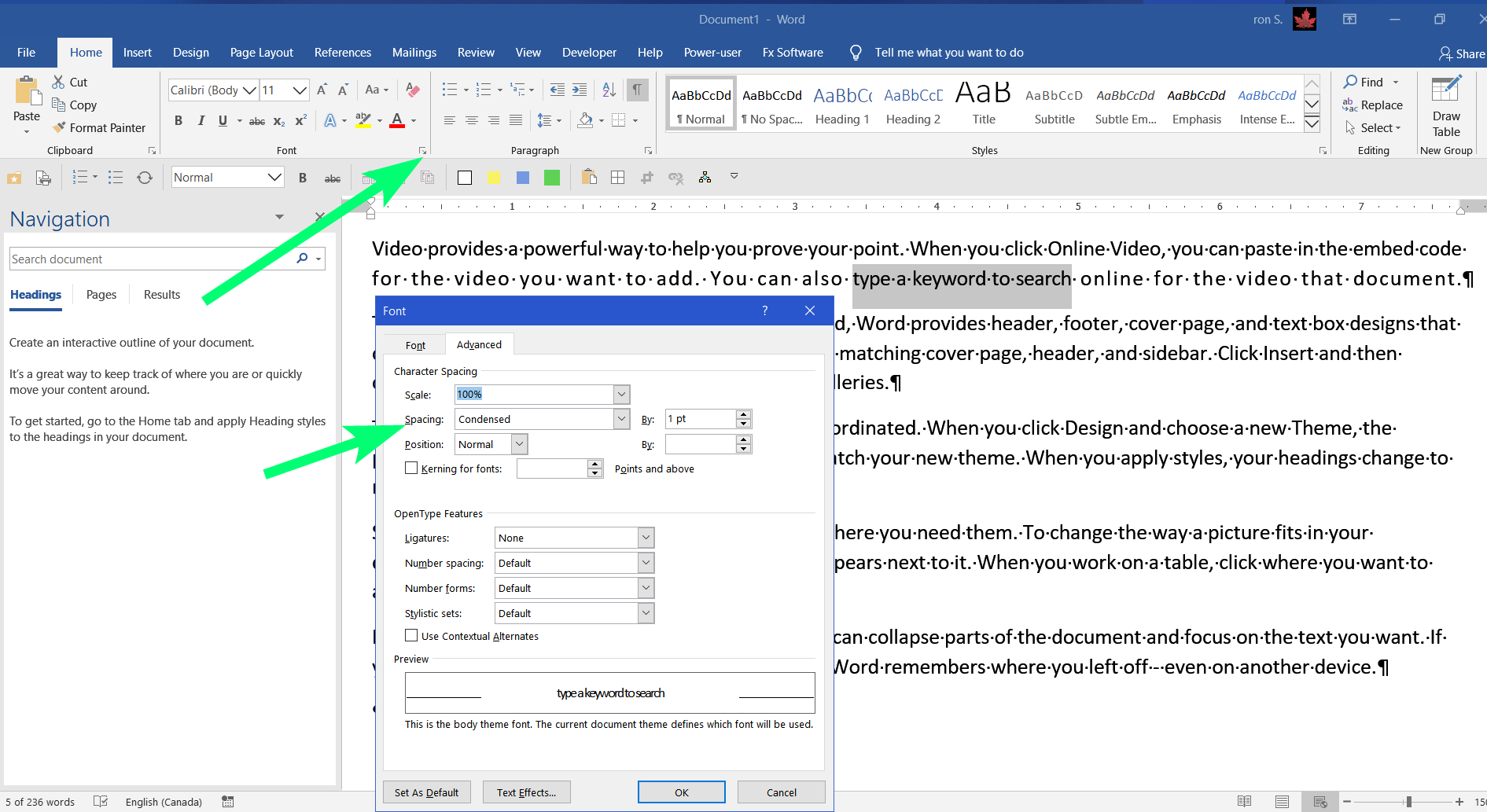The image size is (1487, 812).
Task: Enable Kerning for fonts checkbox
Action: click(411, 468)
